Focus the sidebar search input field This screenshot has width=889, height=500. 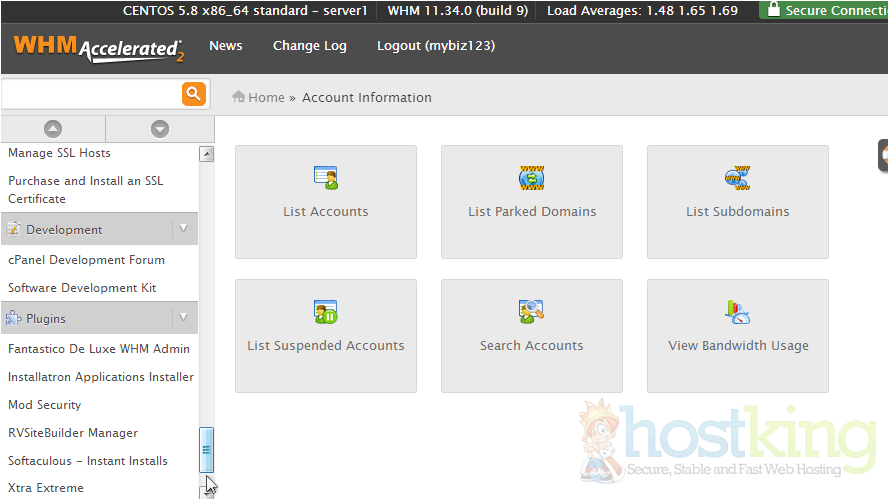[90, 94]
